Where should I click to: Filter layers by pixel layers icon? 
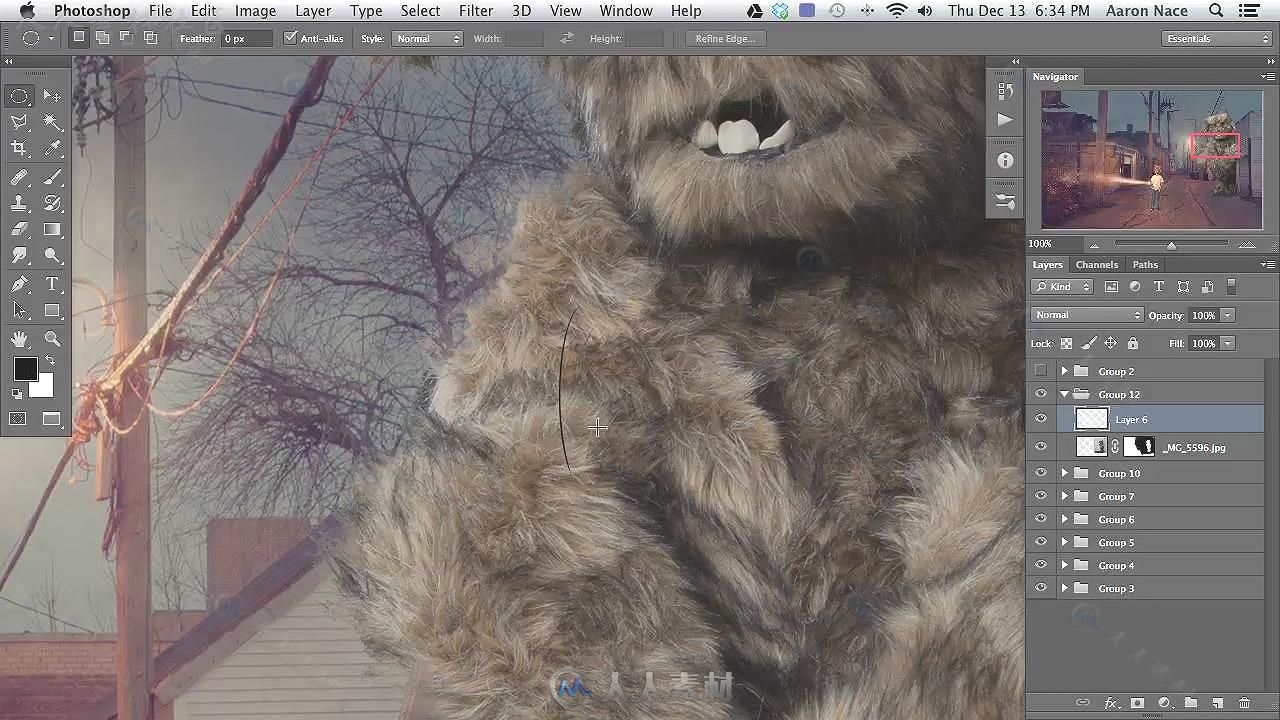tap(1111, 287)
